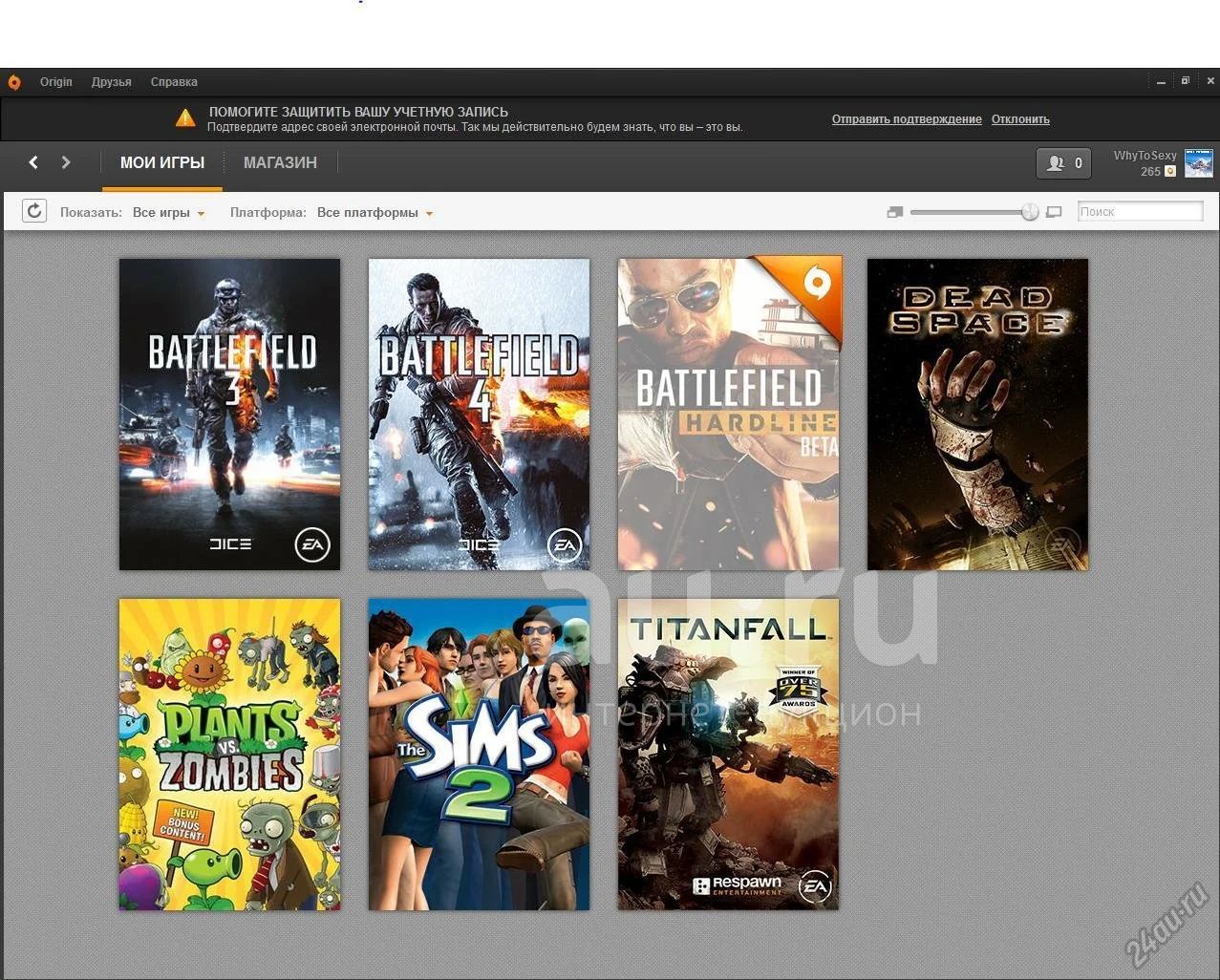
Task: Select the Battlefield 4 game tile
Action: [x=479, y=415]
